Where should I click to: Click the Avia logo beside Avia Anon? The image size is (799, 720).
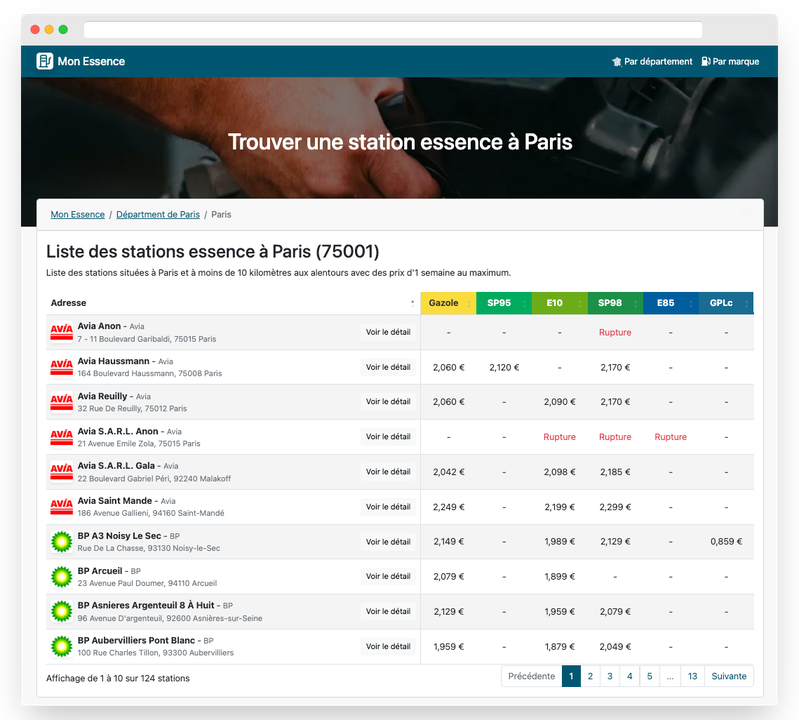(61, 332)
